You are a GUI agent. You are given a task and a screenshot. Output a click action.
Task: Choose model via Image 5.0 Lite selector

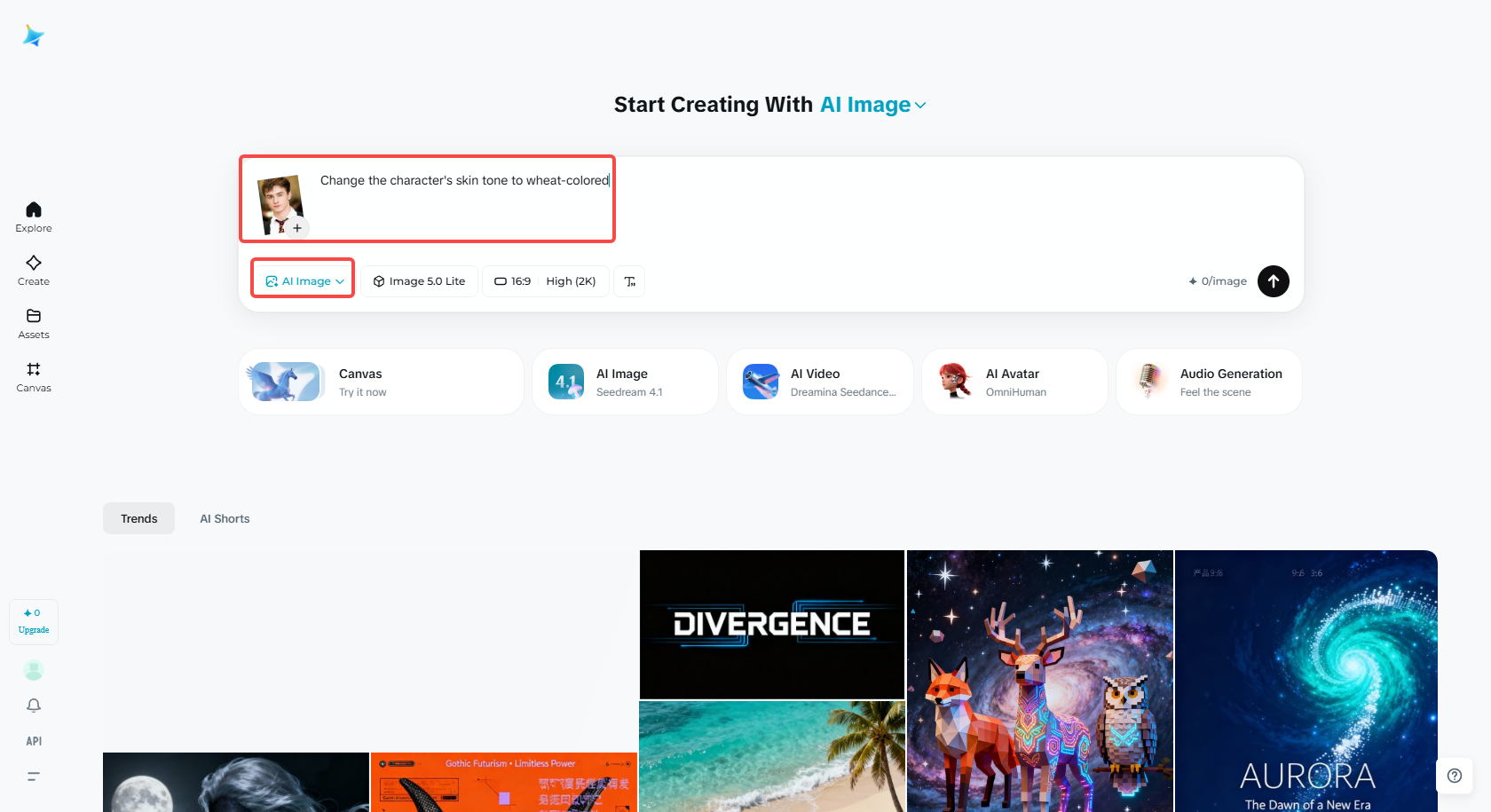click(419, 281)
